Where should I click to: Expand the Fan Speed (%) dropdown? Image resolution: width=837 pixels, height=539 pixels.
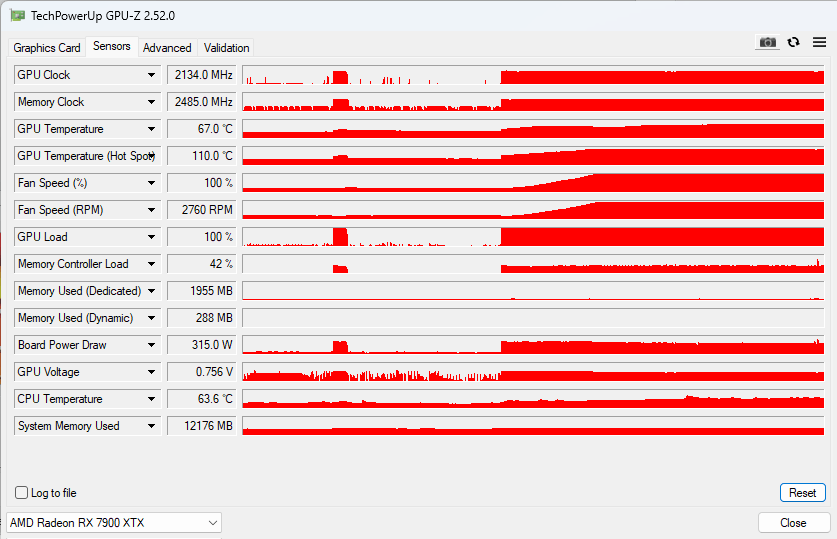coord(152,183)
